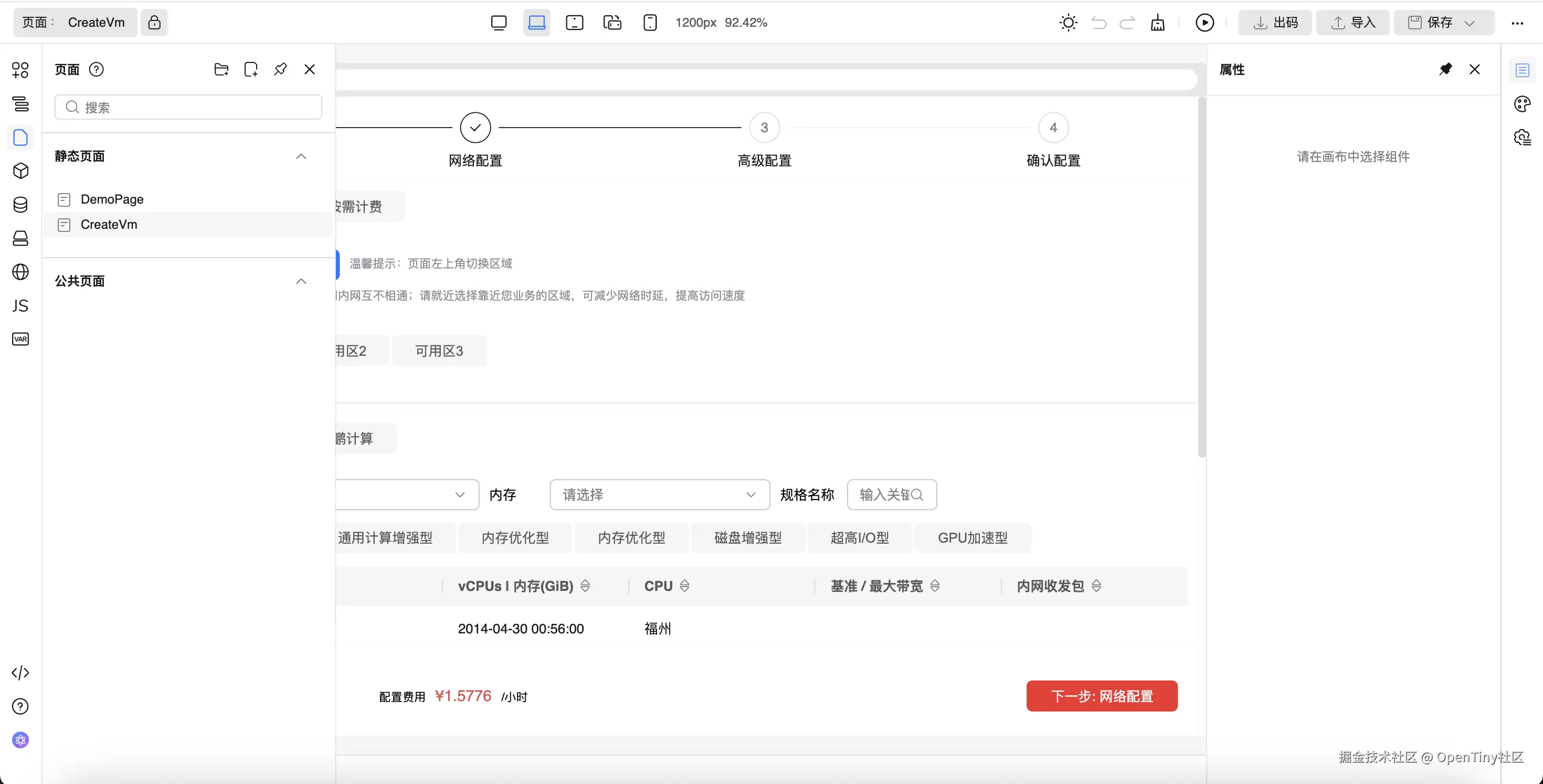The width and height of the screenshot is (1543, 784).
Task: Pin the 属性 properties panel
Action: tap(1445, 69)
